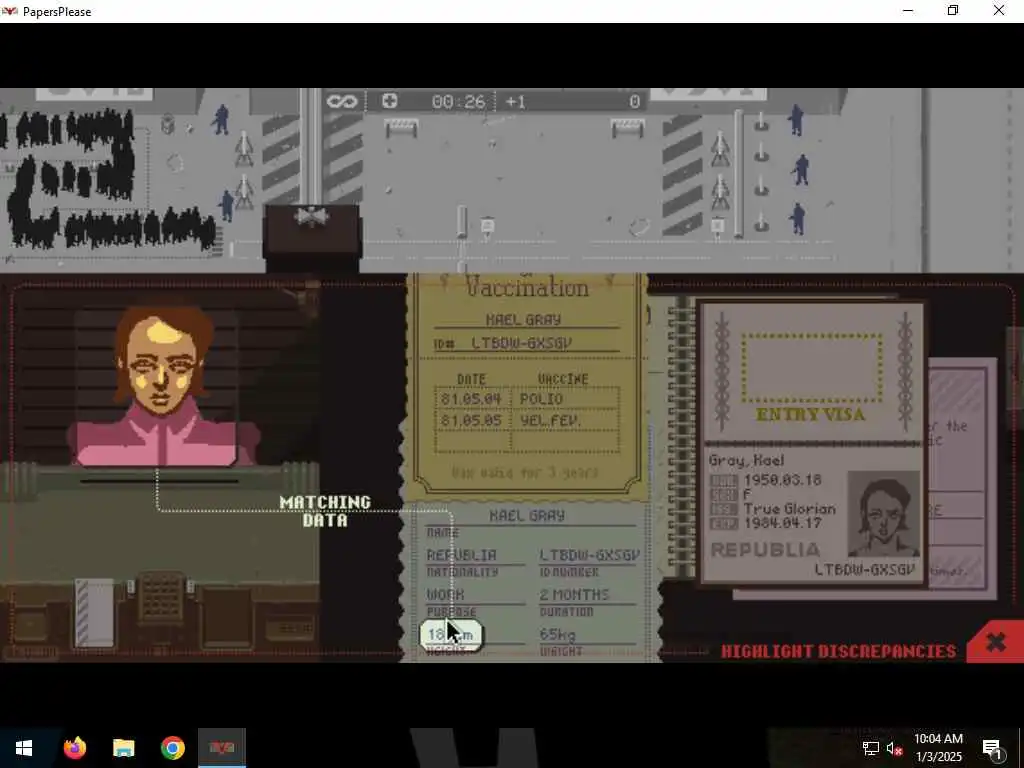
Task: Click REPUBLIA nationality on entry permit
Action: pyautogui.click(x=462, y=555)
